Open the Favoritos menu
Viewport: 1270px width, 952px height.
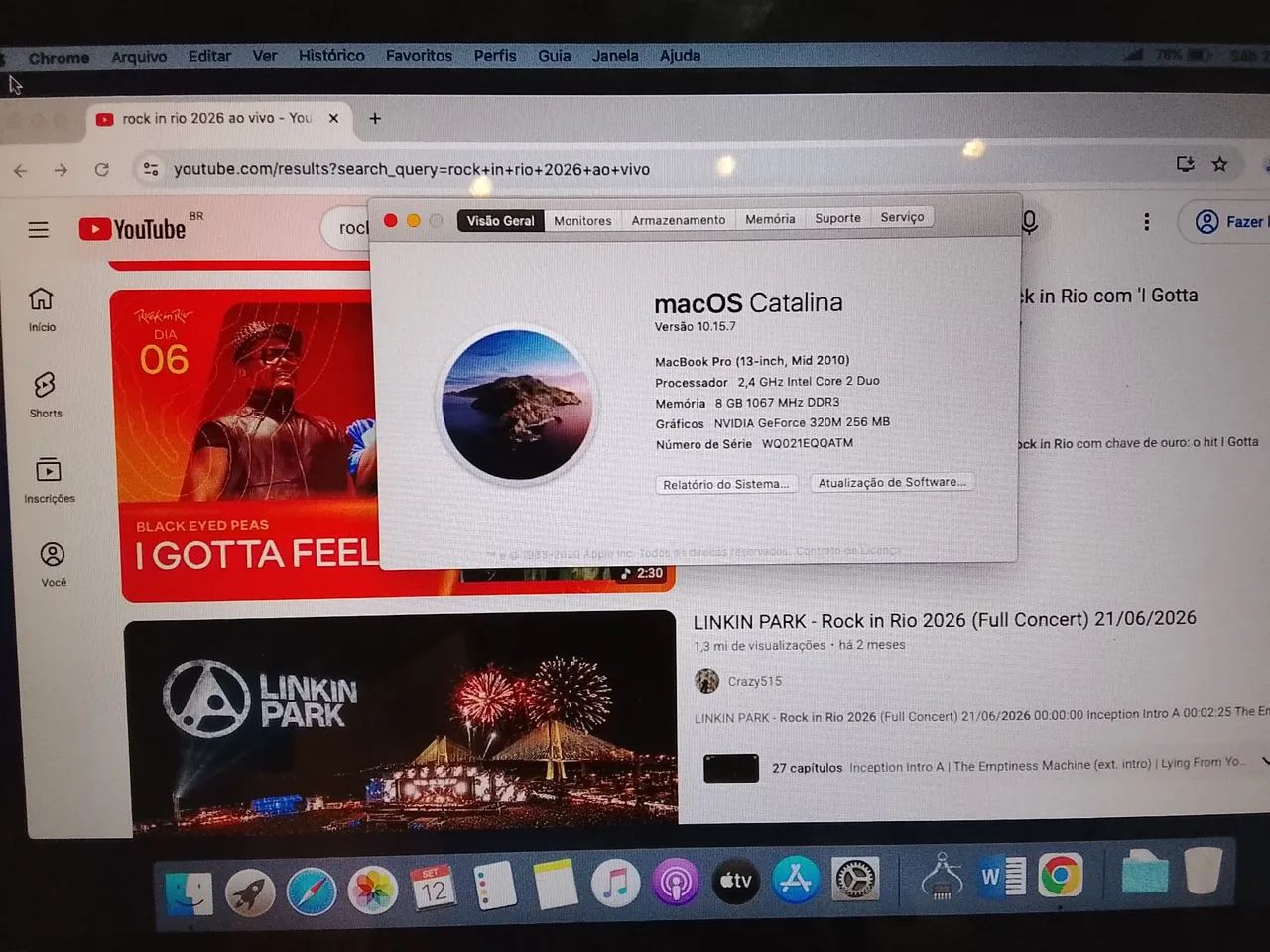point(419,56)
